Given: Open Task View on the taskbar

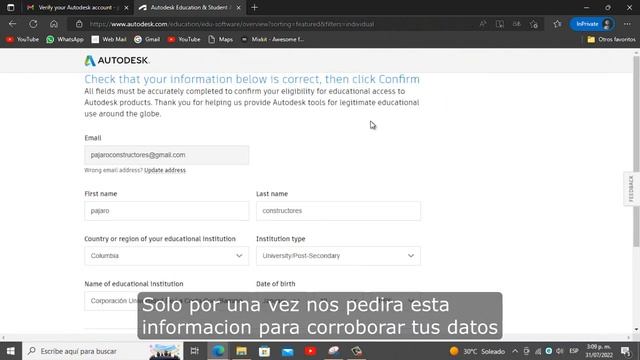Looking at the screenshot, I should pyautogui.click(x=195, y=351).
